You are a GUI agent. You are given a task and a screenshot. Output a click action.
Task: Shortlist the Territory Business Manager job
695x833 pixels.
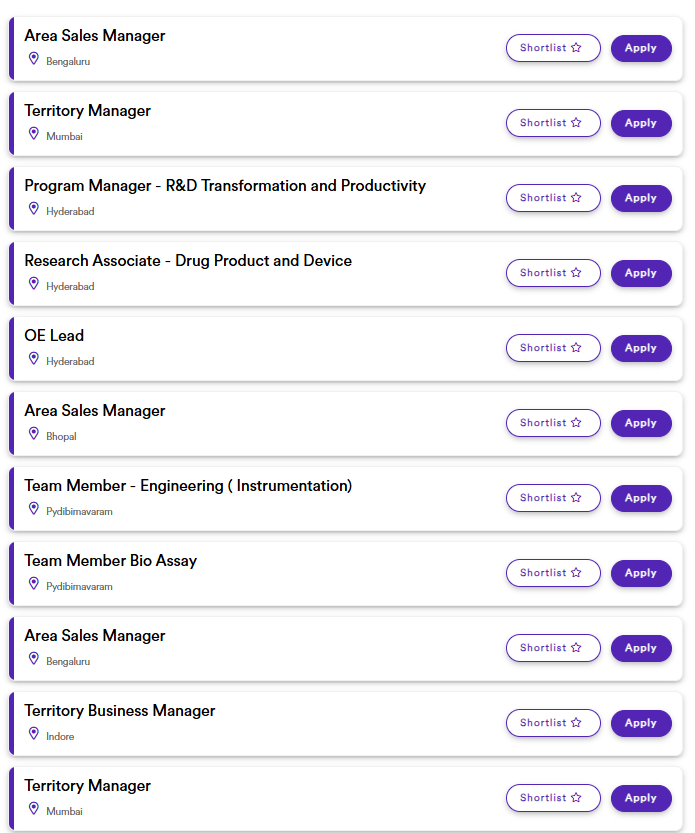[553, 723]
